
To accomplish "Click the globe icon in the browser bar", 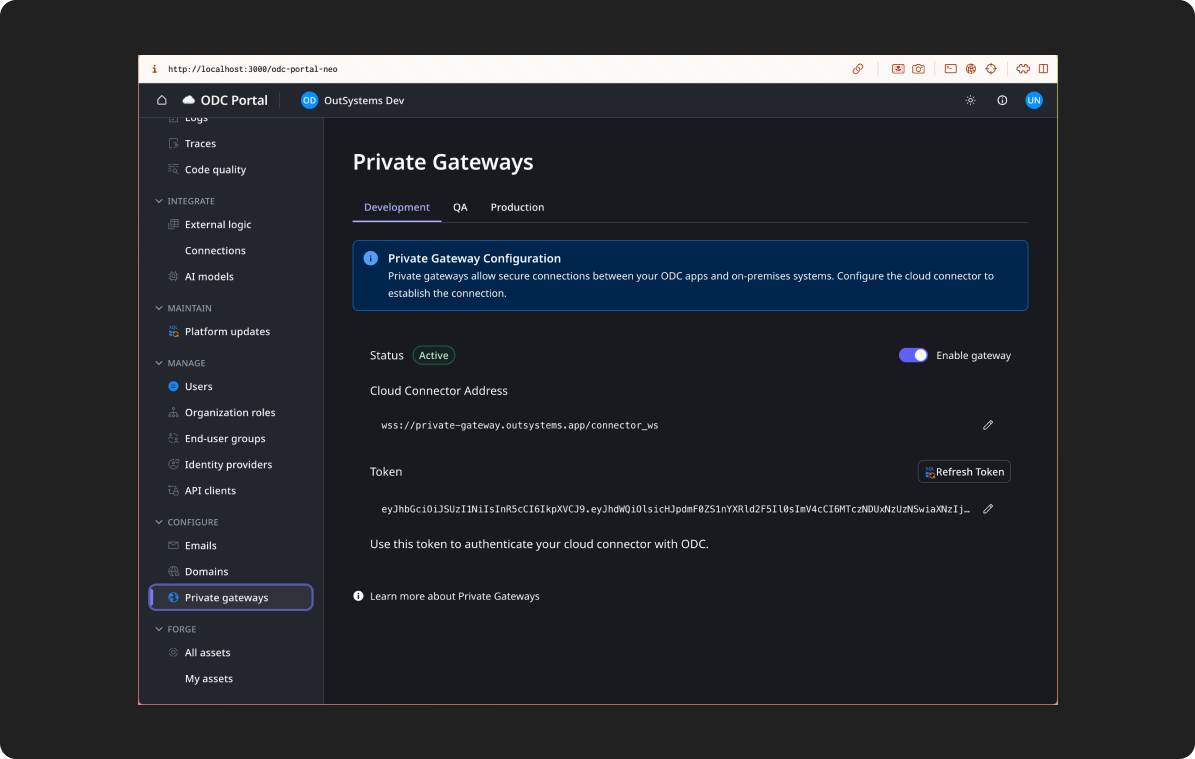I will pos(971,69).
